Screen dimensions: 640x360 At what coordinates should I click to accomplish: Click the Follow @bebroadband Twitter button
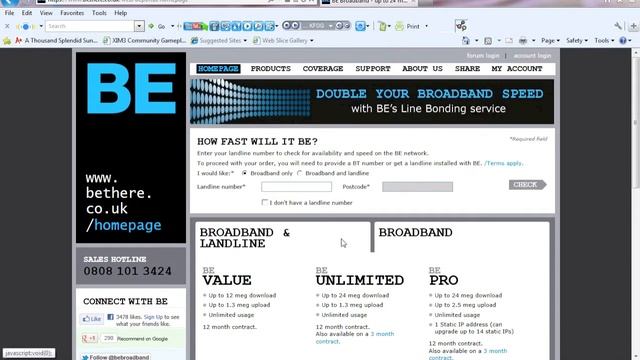point(115,357)
